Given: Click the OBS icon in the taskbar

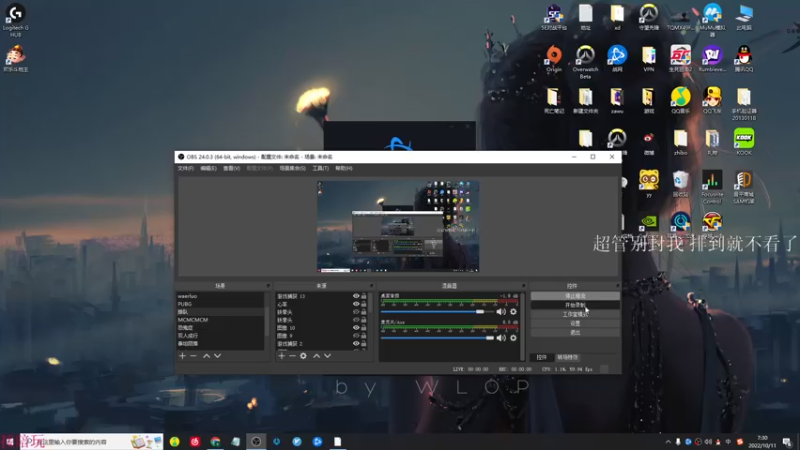Looking at the screenshot, I should tap(256, 442).
